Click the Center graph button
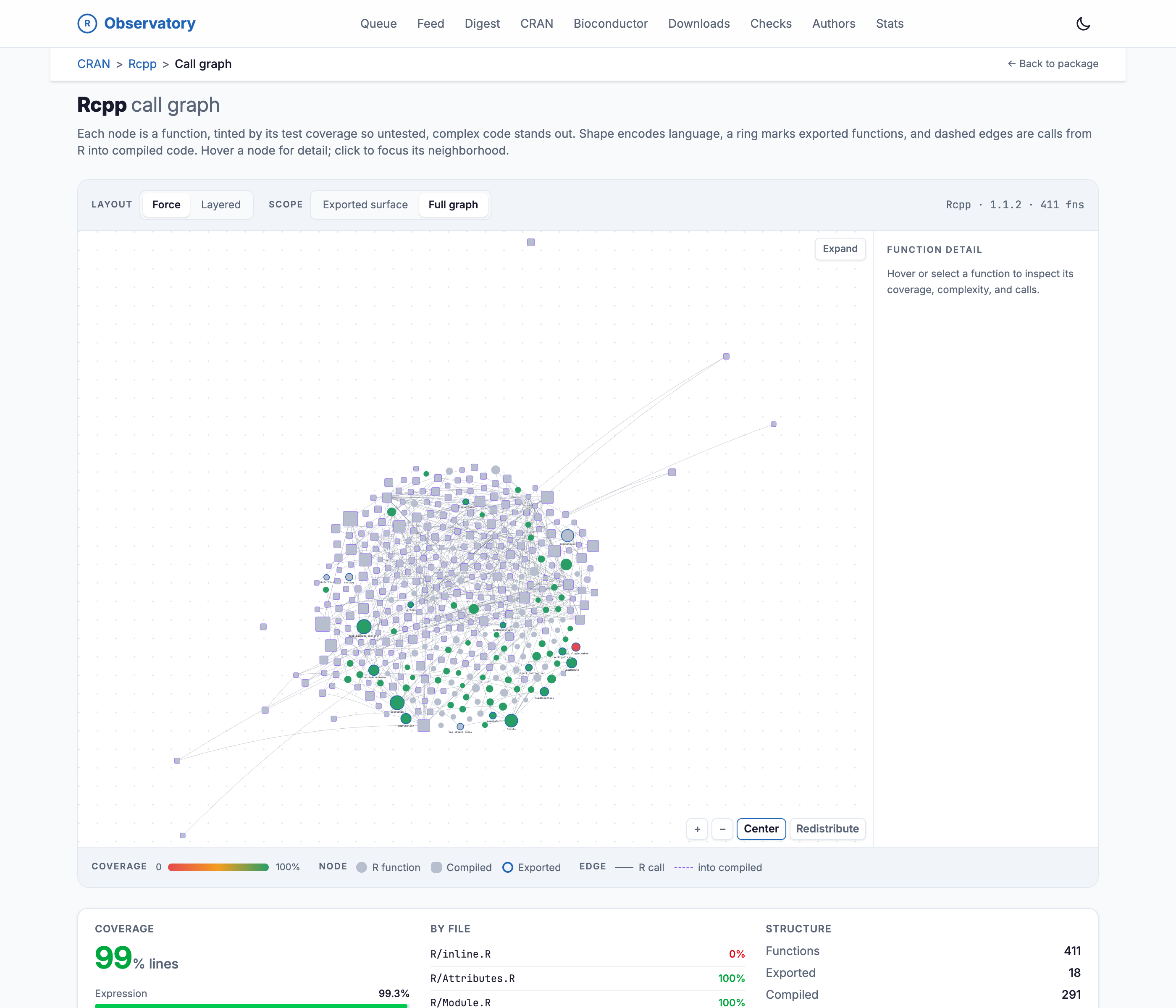Image resolution: width=1176 pixels, height=1008 pixels. [x=761, y=829]
